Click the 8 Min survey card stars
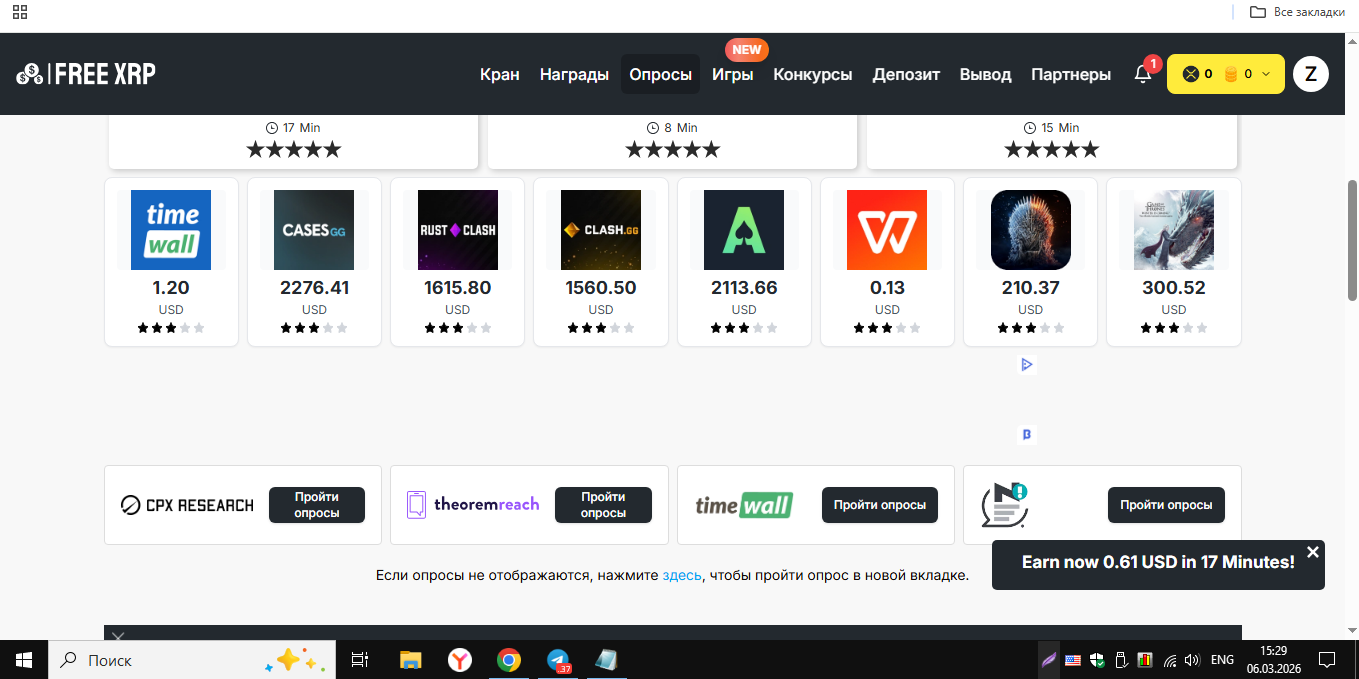Image resolution: width=1359 pixels, height=679 pixels. coord(672,150)
